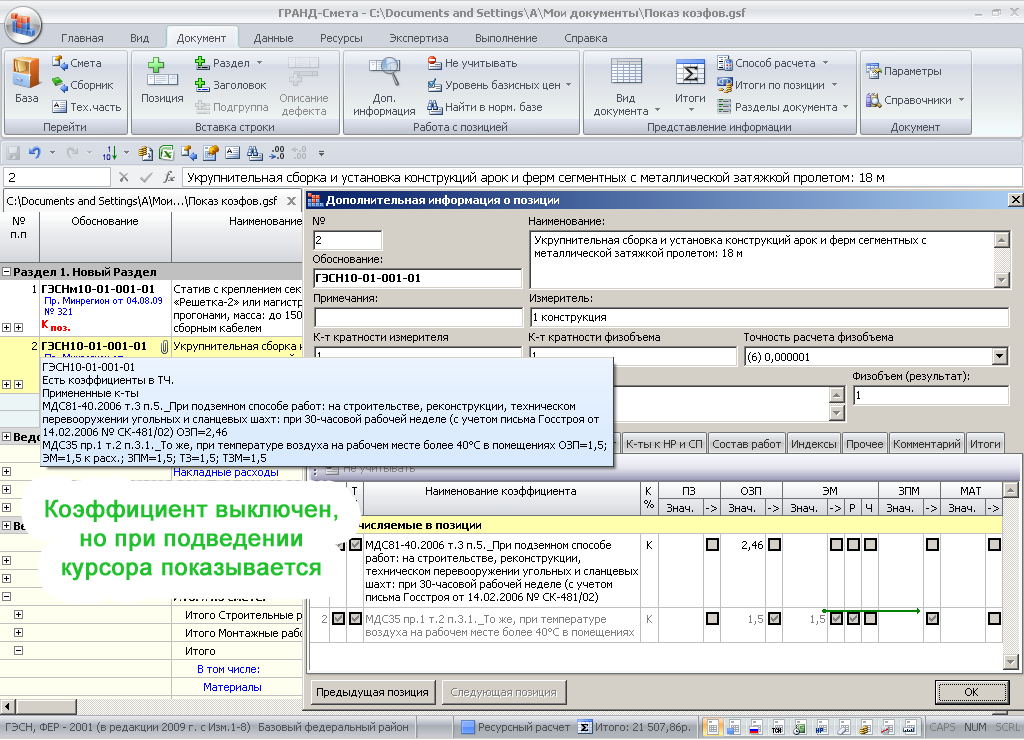Open the Итоги ribbon button

click(690, 85)
